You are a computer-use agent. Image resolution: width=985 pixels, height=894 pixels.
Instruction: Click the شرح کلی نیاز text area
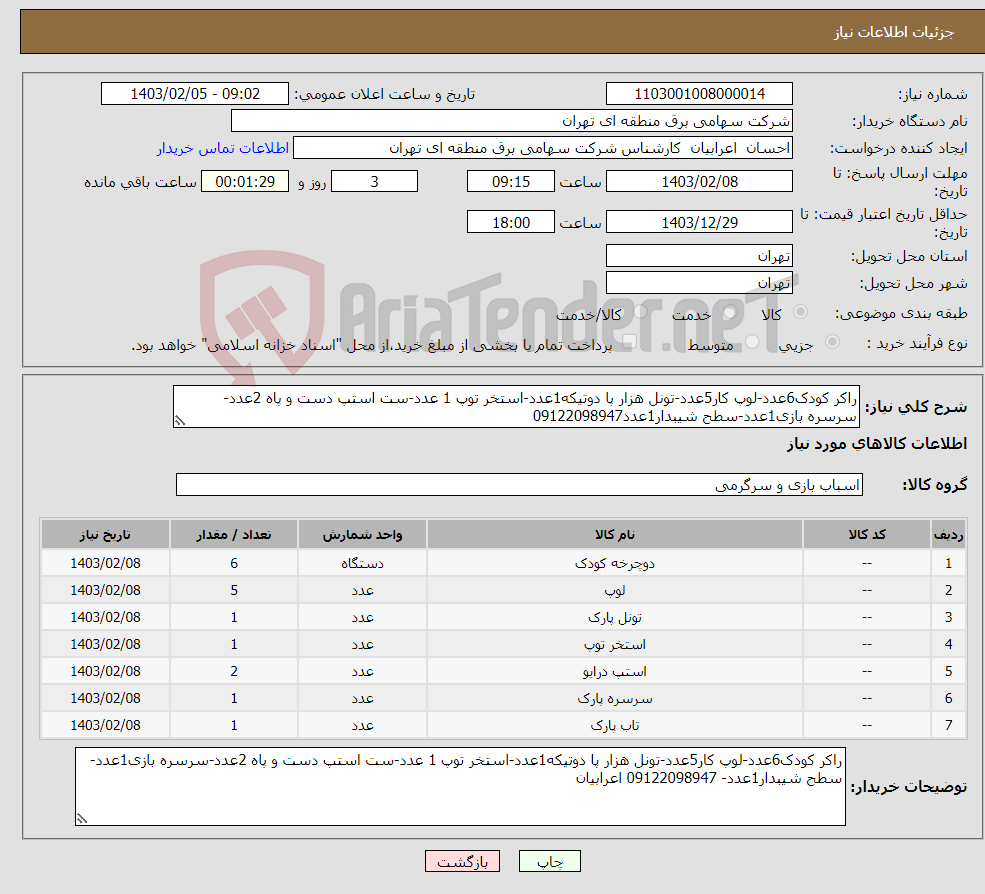pos(516,407)
